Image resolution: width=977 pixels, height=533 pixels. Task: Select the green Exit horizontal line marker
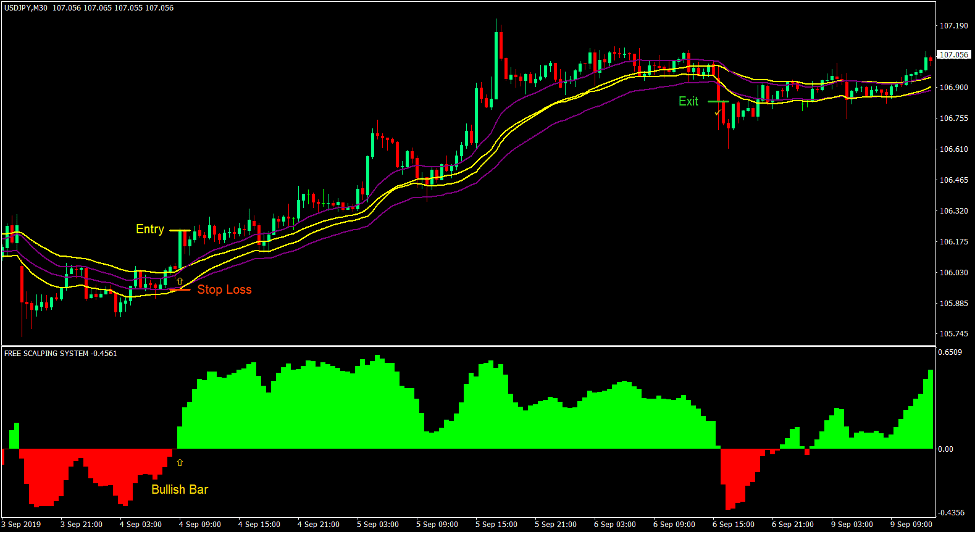coord(718,101)
